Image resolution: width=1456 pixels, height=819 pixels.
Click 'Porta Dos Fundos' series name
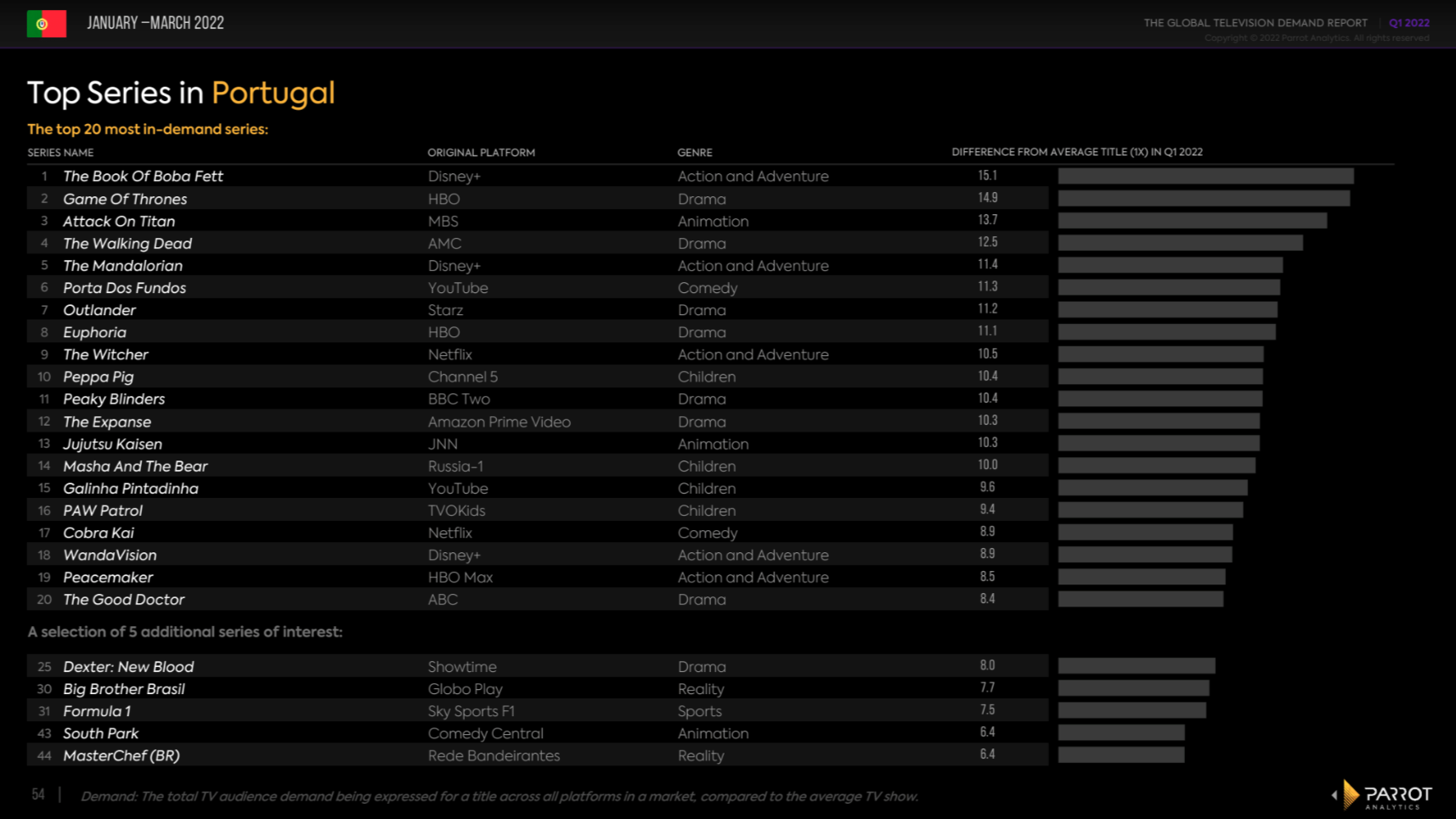(x=124, y=288)
